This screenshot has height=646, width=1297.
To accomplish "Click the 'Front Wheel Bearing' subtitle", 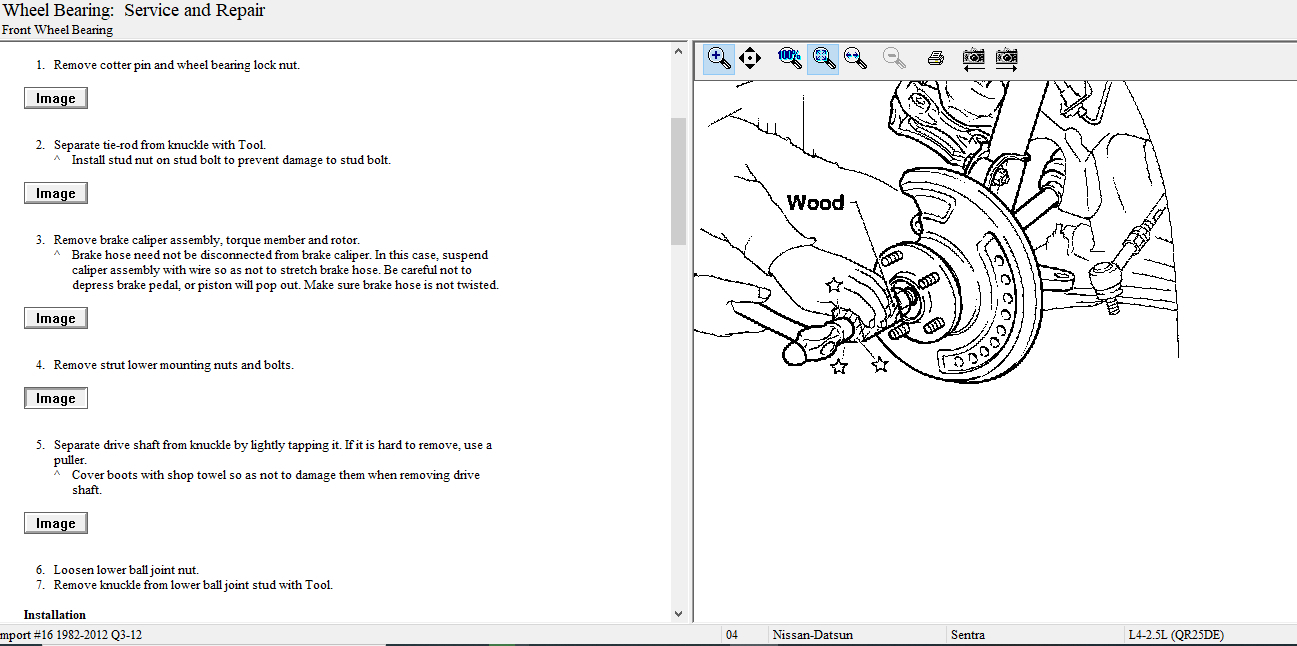I will [57, 30].
